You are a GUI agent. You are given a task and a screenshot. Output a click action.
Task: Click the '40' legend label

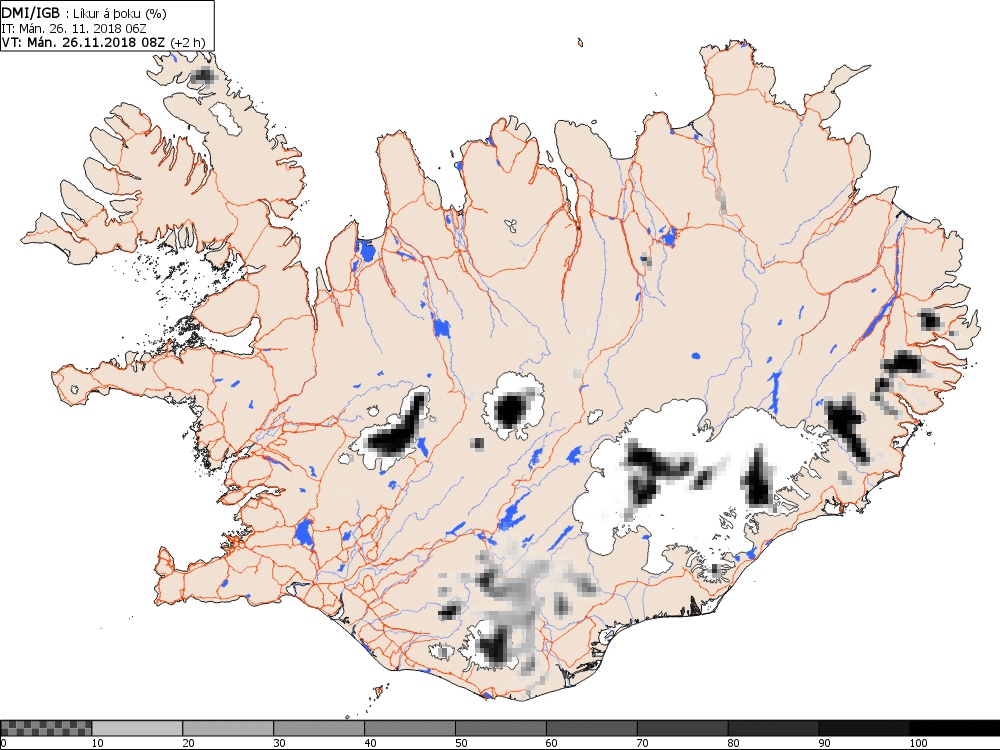click(370, 743)
